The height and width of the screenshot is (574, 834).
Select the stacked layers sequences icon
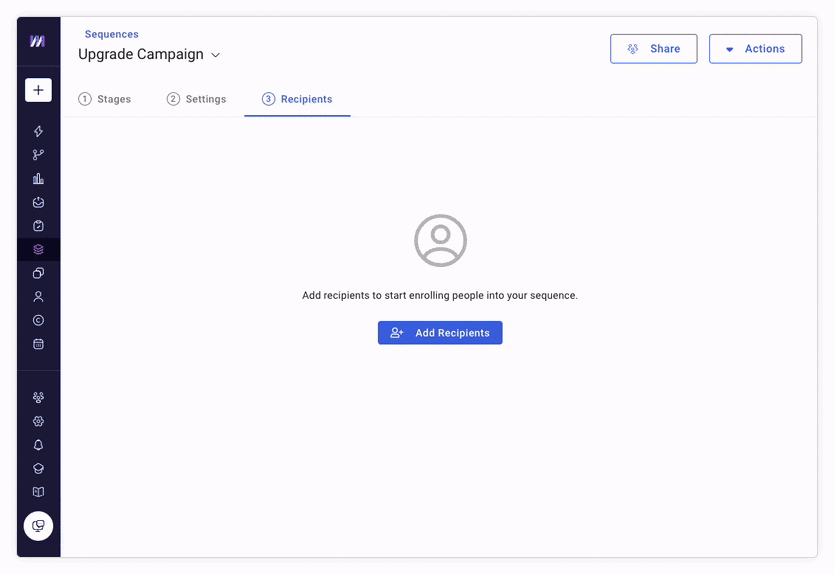(x=38, y=249)
